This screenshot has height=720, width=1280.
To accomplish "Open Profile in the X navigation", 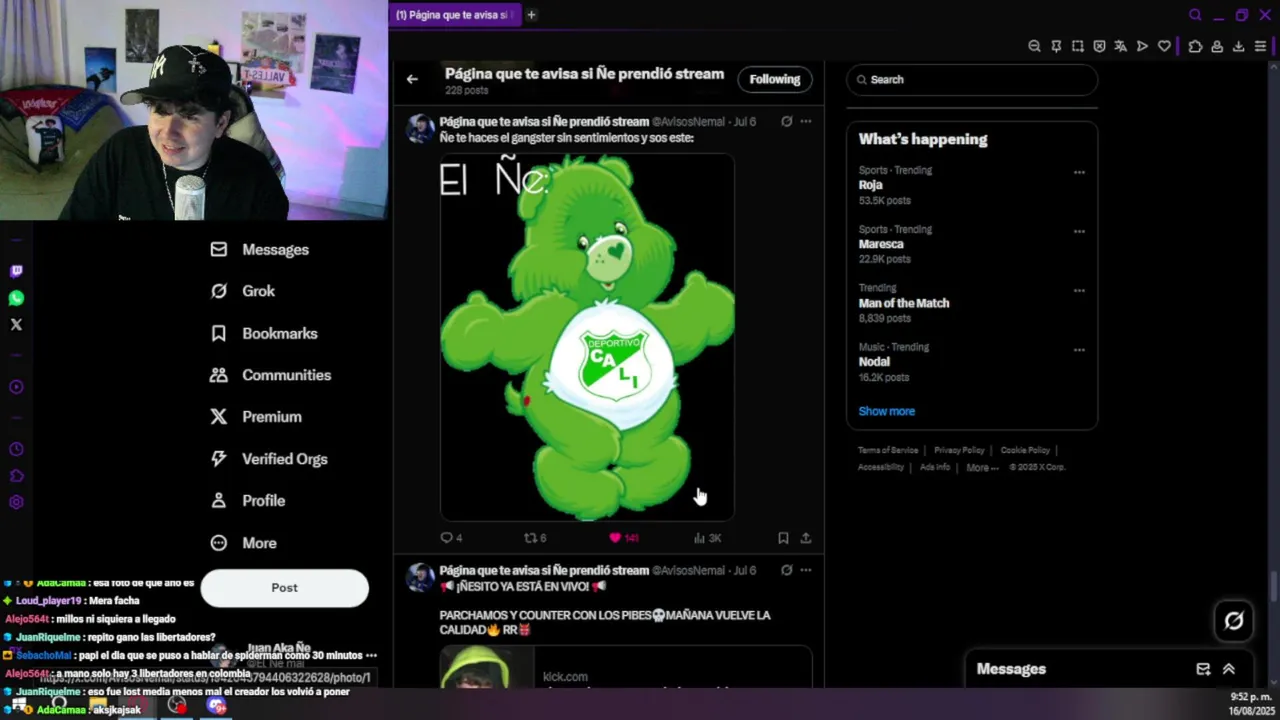I will [247, 501].
